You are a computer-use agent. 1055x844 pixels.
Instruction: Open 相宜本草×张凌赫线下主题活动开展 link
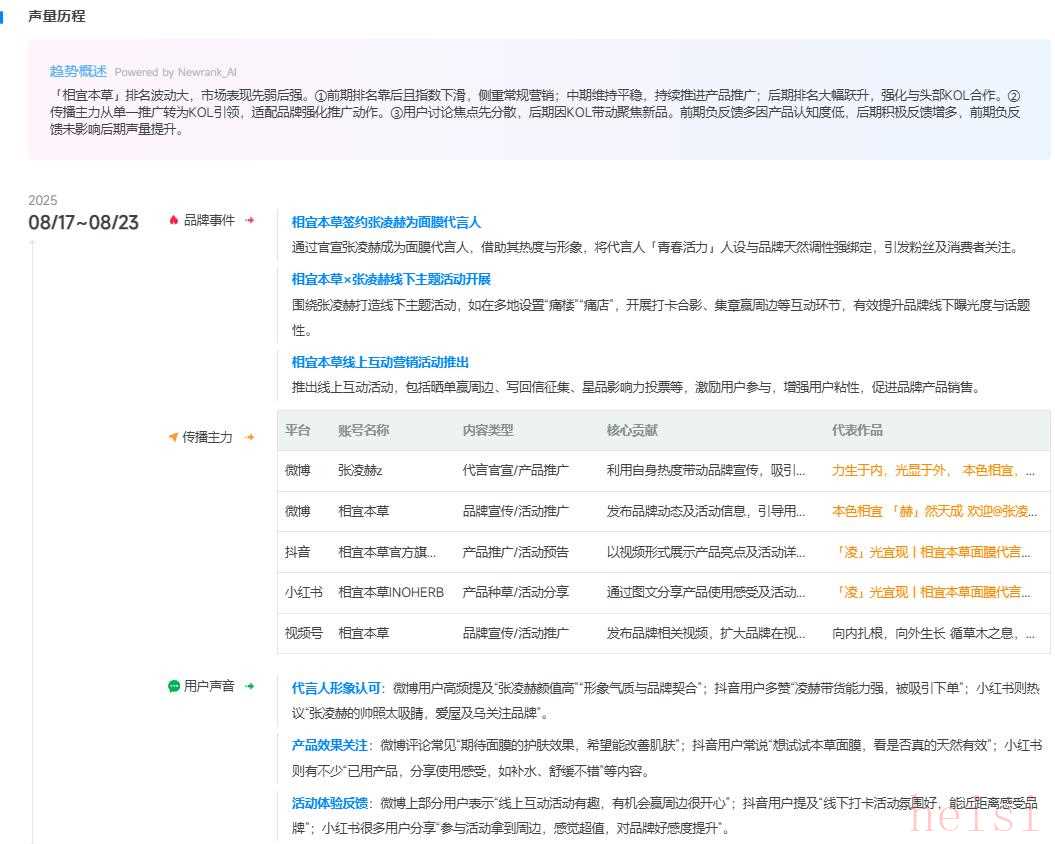[391, 279]
